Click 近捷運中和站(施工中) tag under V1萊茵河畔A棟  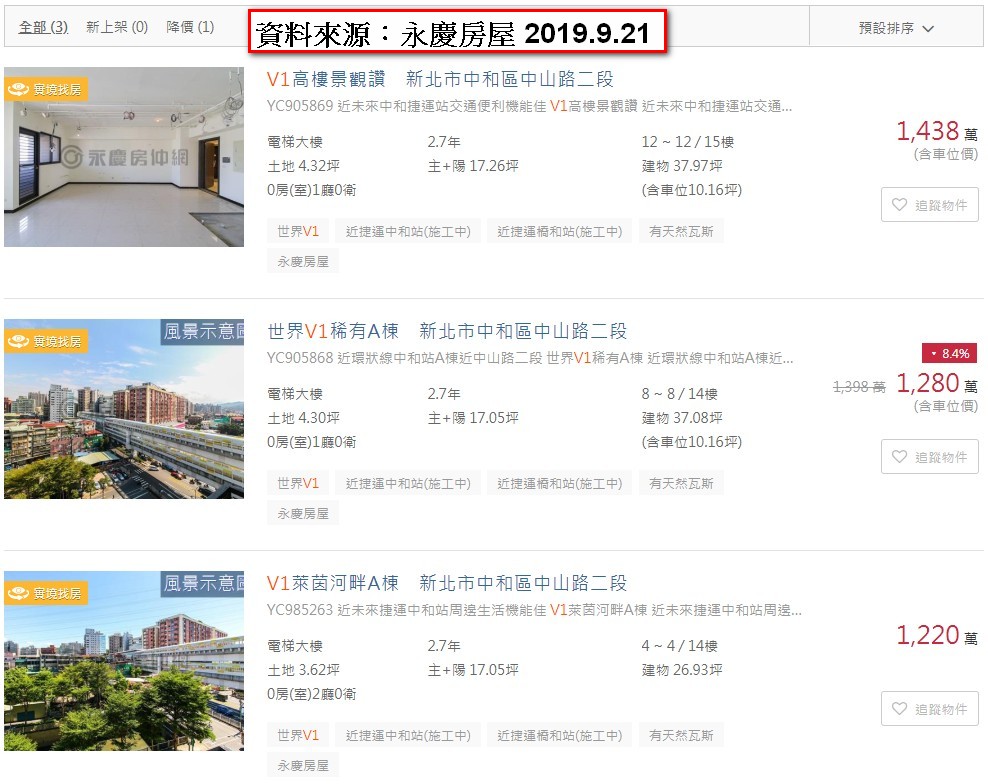(408, 735)
